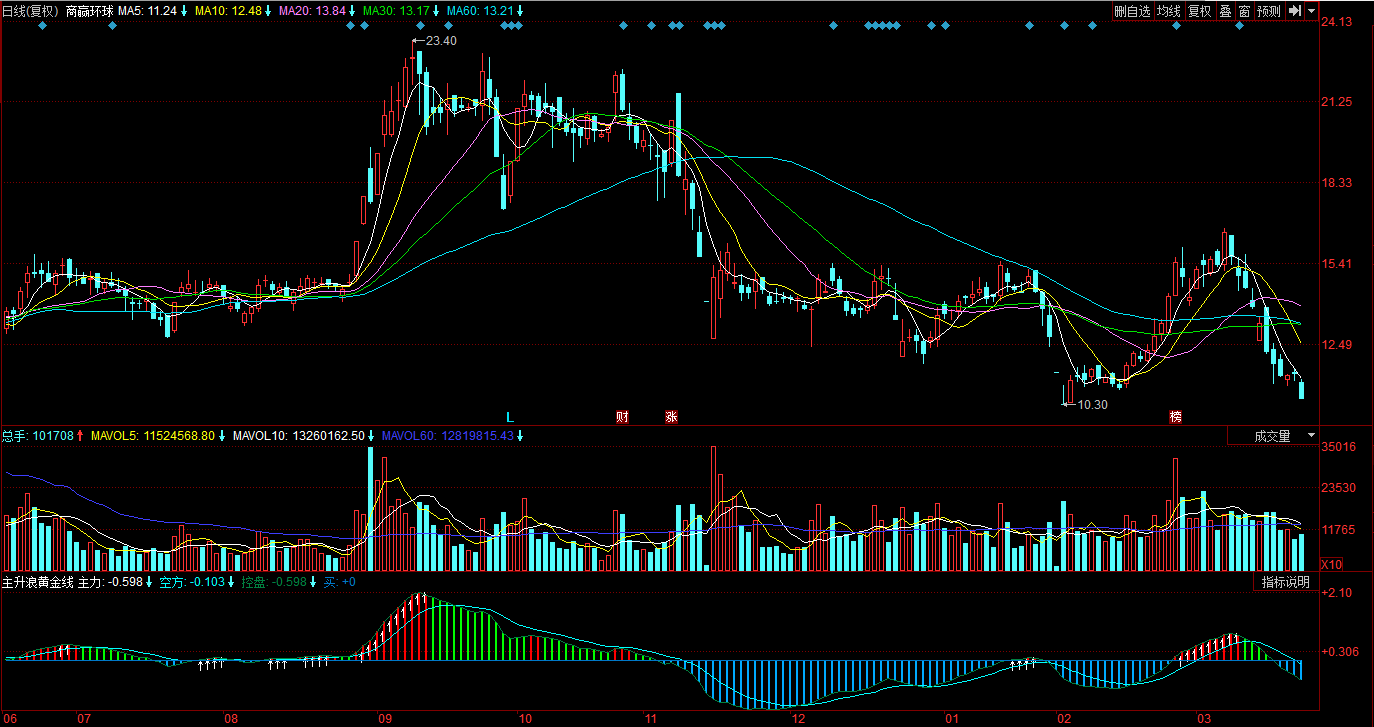Open the 预测 forecast tool
Image resolution: width=1374 pixels, height=727 pixels.
(1269, 11)
